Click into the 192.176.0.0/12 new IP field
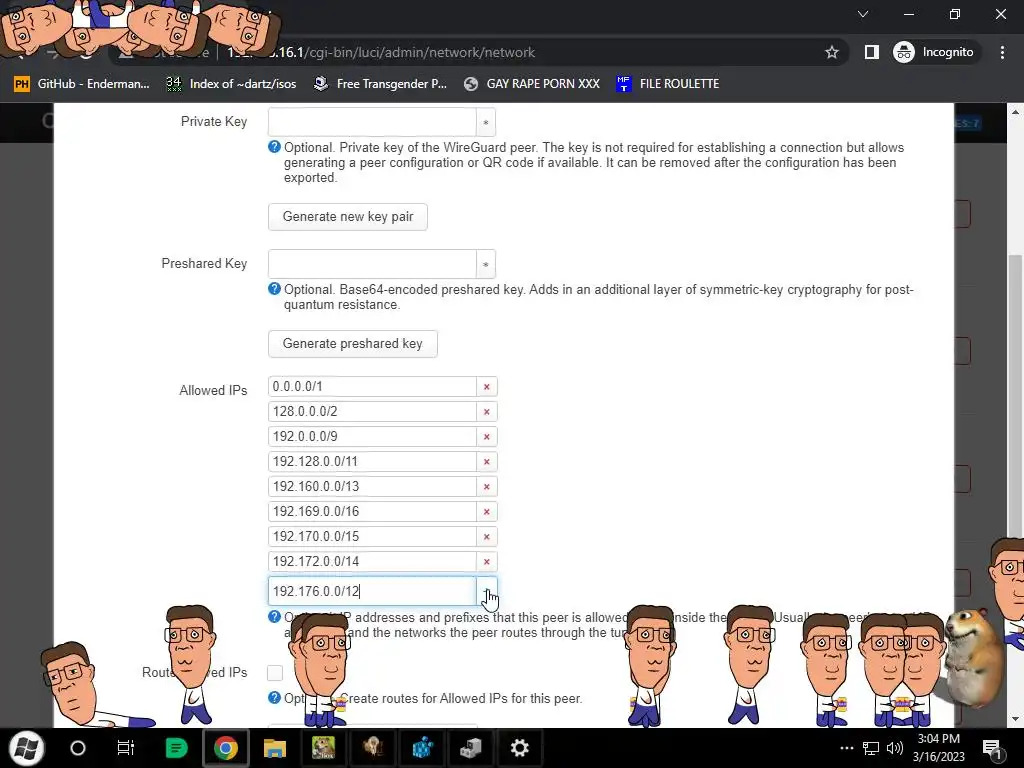The image size is (1024, 768). pos(372,591)
